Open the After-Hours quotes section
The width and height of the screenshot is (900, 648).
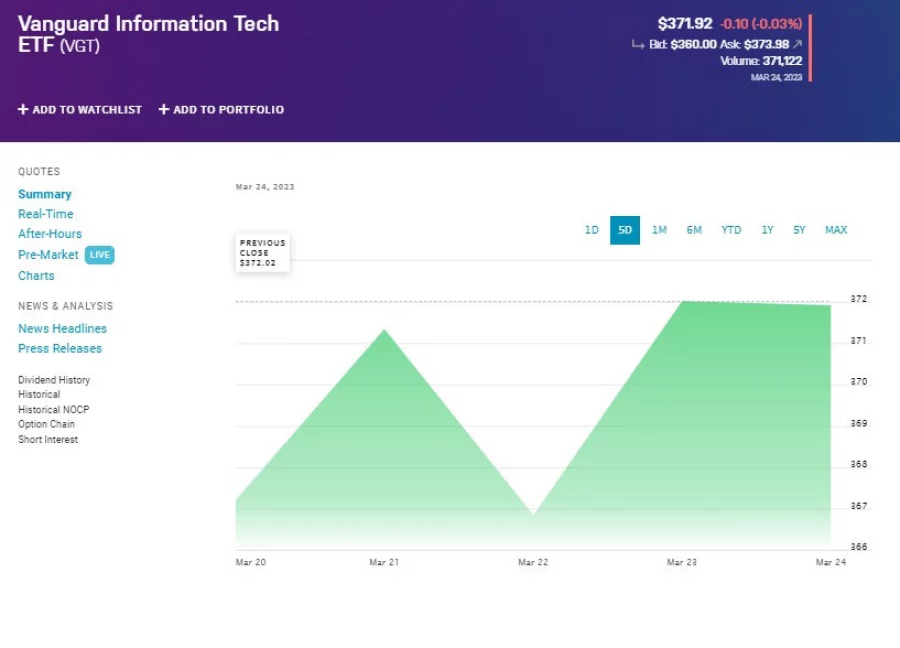(49, 233)
